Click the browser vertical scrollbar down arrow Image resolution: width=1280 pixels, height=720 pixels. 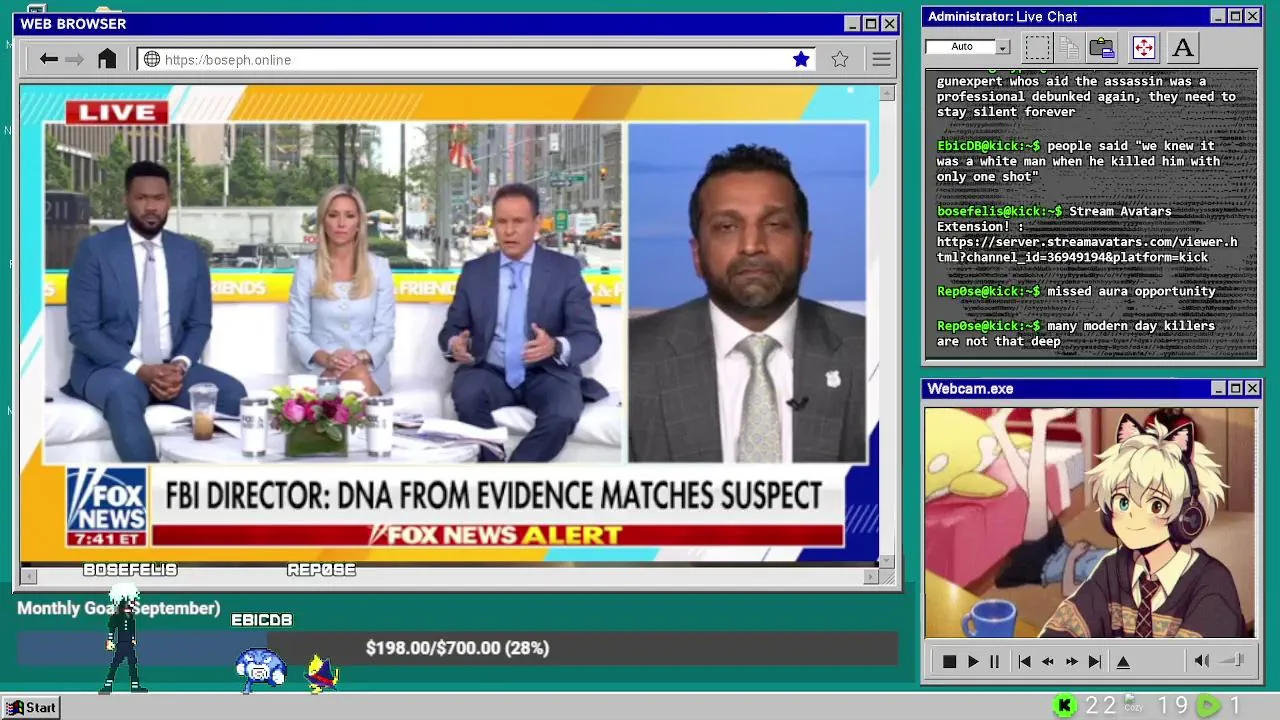(x=886, y=560)
